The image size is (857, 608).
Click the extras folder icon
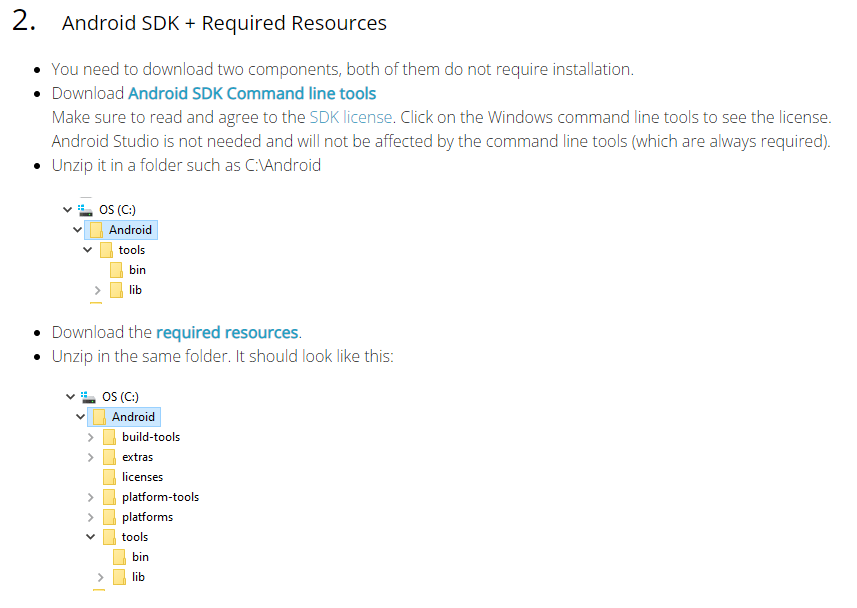pos(109,457)
